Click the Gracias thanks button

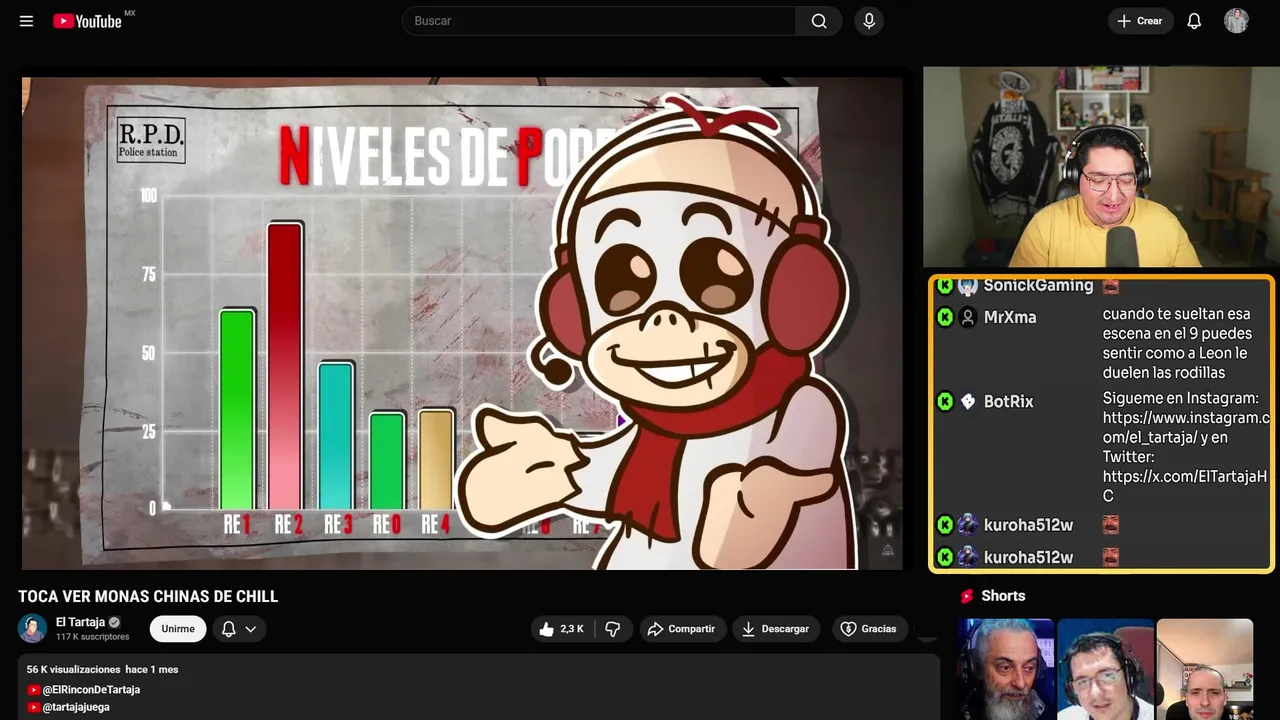click(868, 629)
